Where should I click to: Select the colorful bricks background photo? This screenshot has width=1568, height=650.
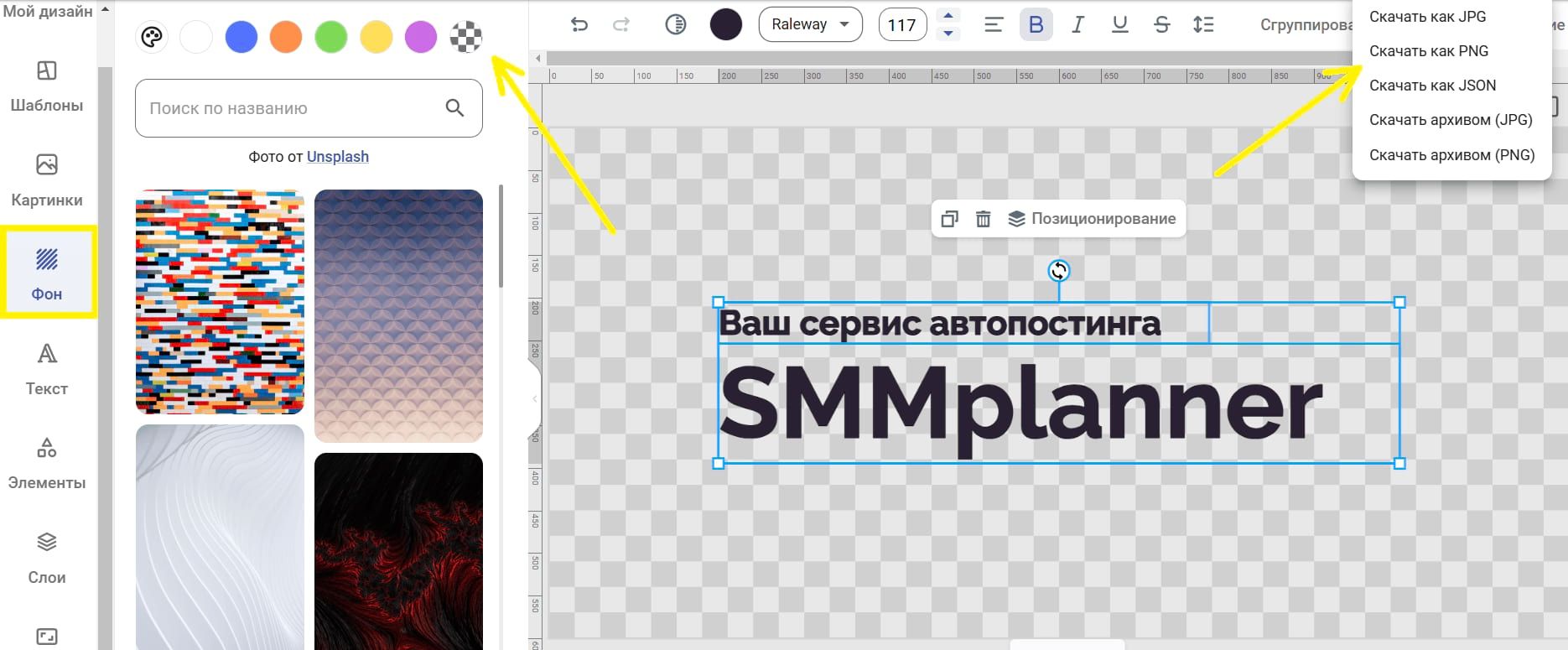220,302
